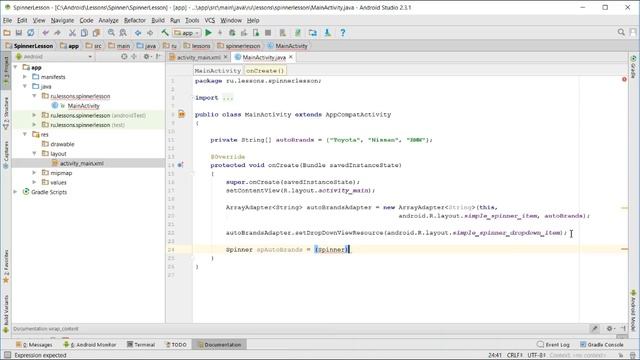Click the Open folder toolbar icon
This screenshot has height=360, width=640.
[x=7, y=33]
